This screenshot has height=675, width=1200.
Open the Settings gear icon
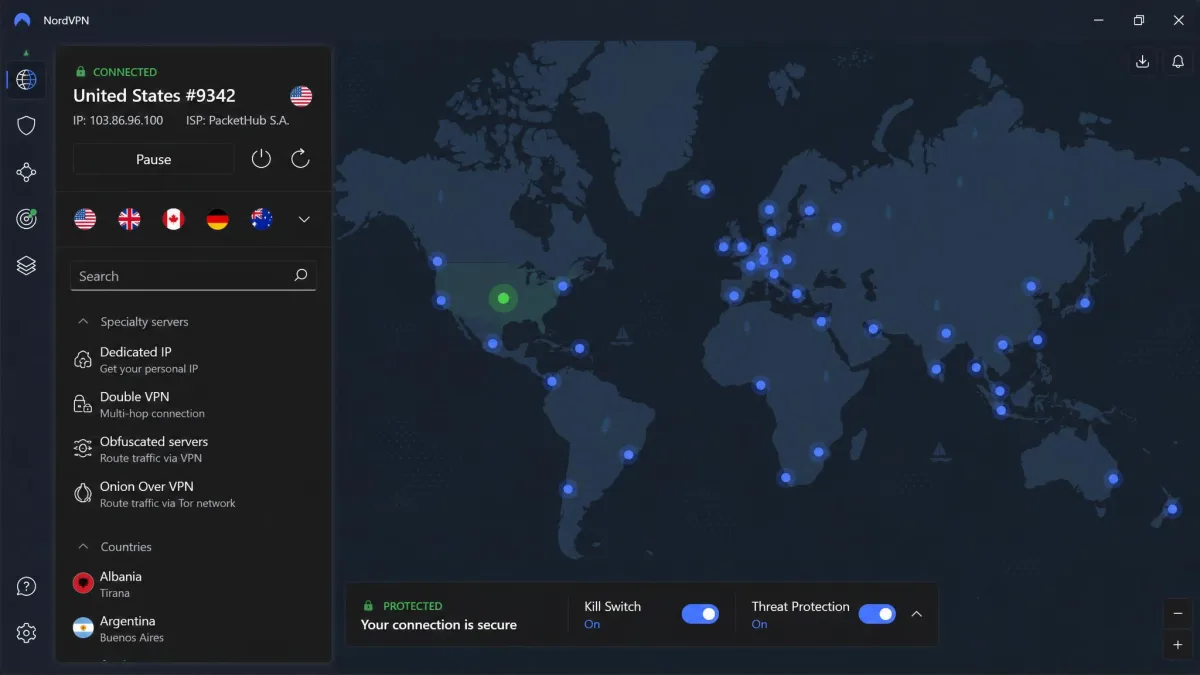(27, 633)
